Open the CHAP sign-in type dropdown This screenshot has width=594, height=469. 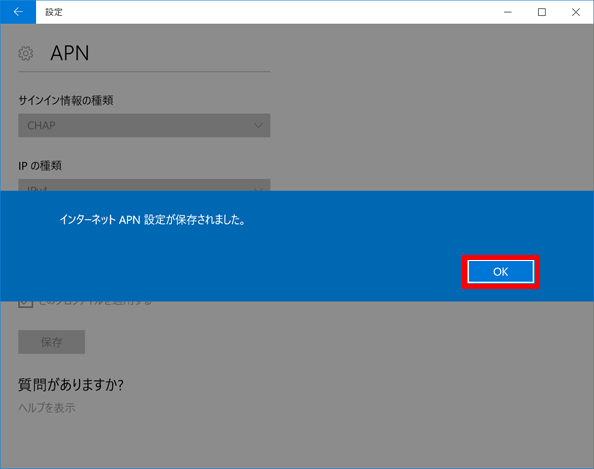[x=144, y=125]
